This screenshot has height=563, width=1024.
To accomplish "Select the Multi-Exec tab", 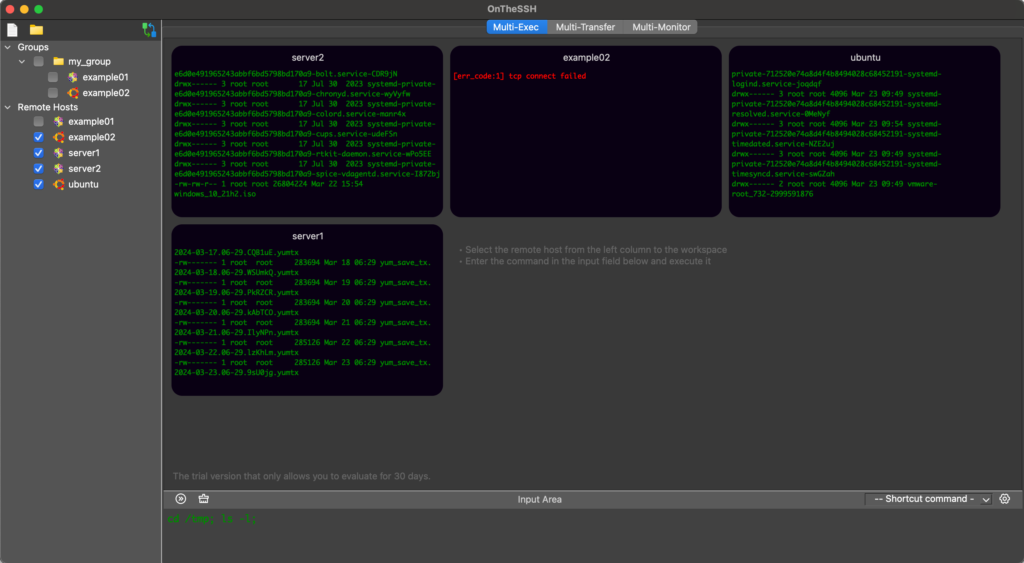I will [x=516, y=27].
